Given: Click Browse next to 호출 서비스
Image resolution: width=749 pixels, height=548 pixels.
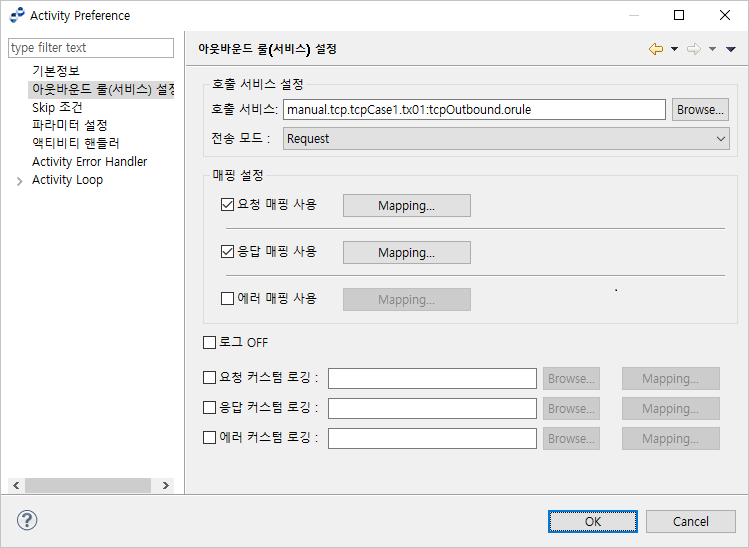Looking at the screenshot, I should 700,110.
